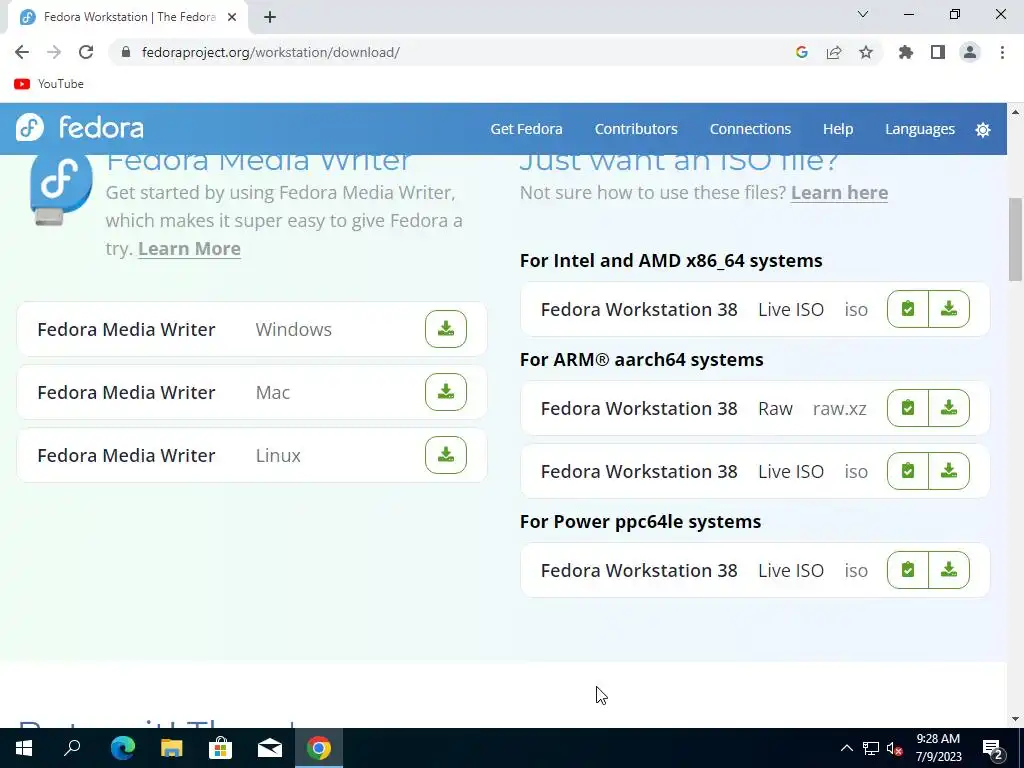
Task: Open a new browser tab
Action: (270, 17)
